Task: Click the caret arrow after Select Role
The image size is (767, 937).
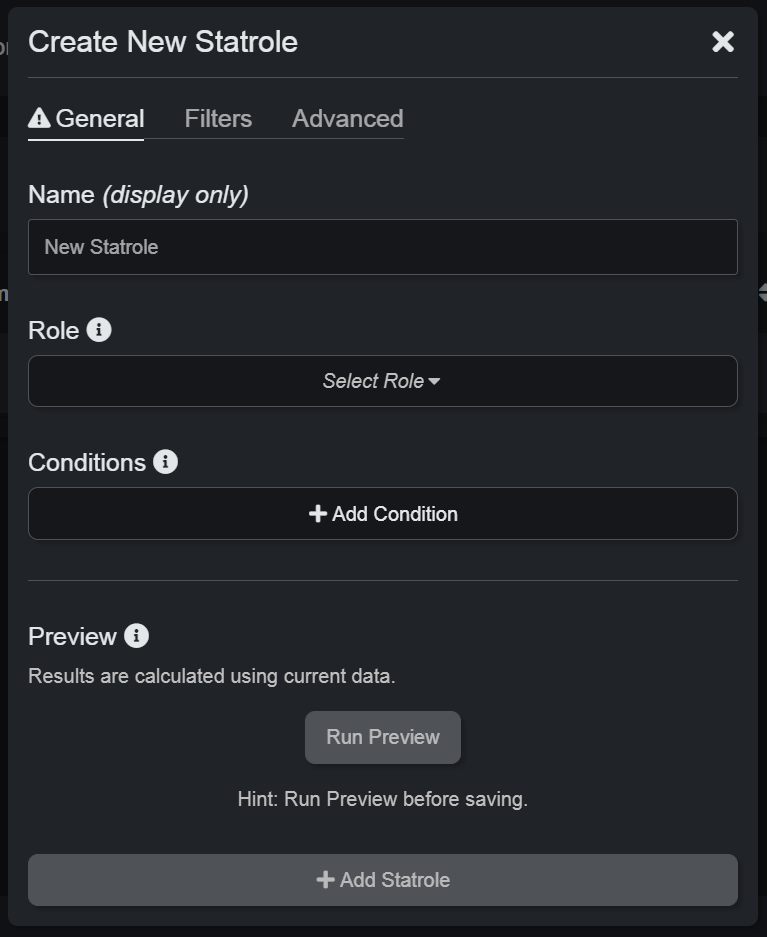Action: click(434, 382)
